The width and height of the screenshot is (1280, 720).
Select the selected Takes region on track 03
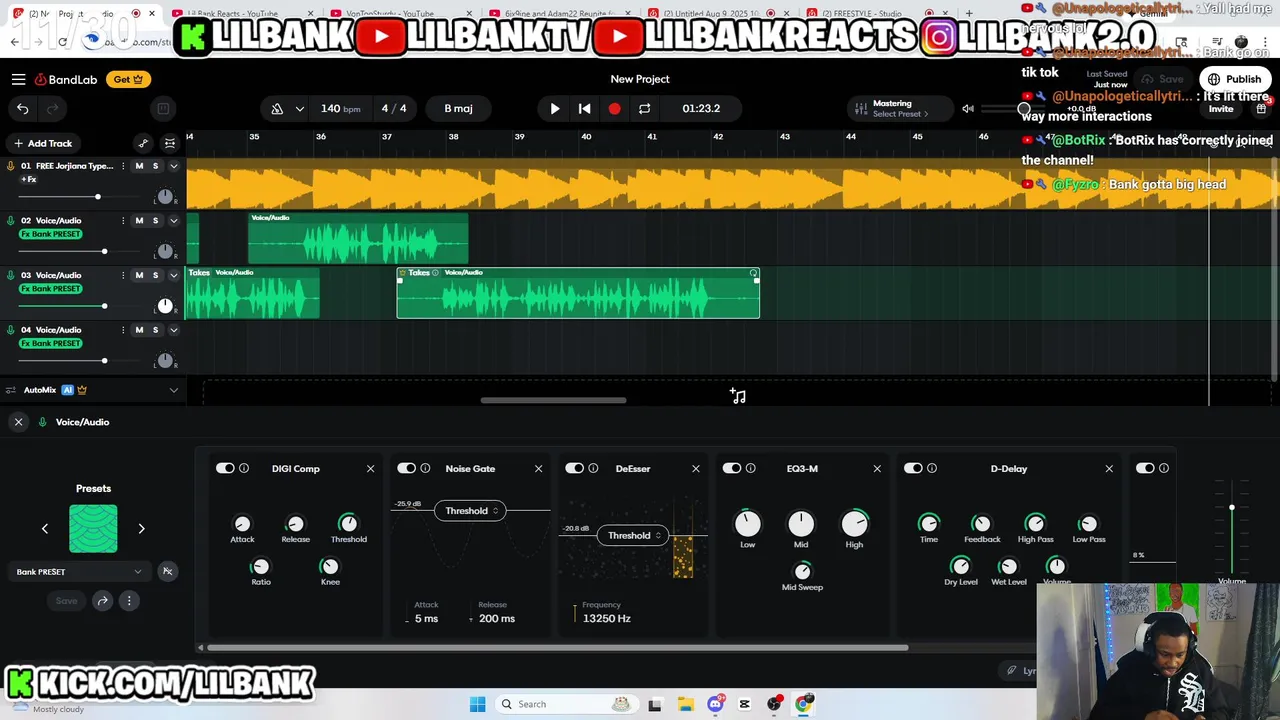point(578,293)
